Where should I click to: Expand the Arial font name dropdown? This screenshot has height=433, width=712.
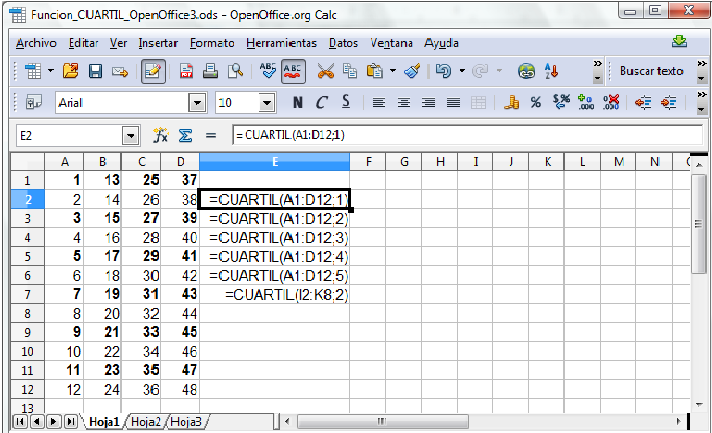pyautogui.click(x=197, y=103)
